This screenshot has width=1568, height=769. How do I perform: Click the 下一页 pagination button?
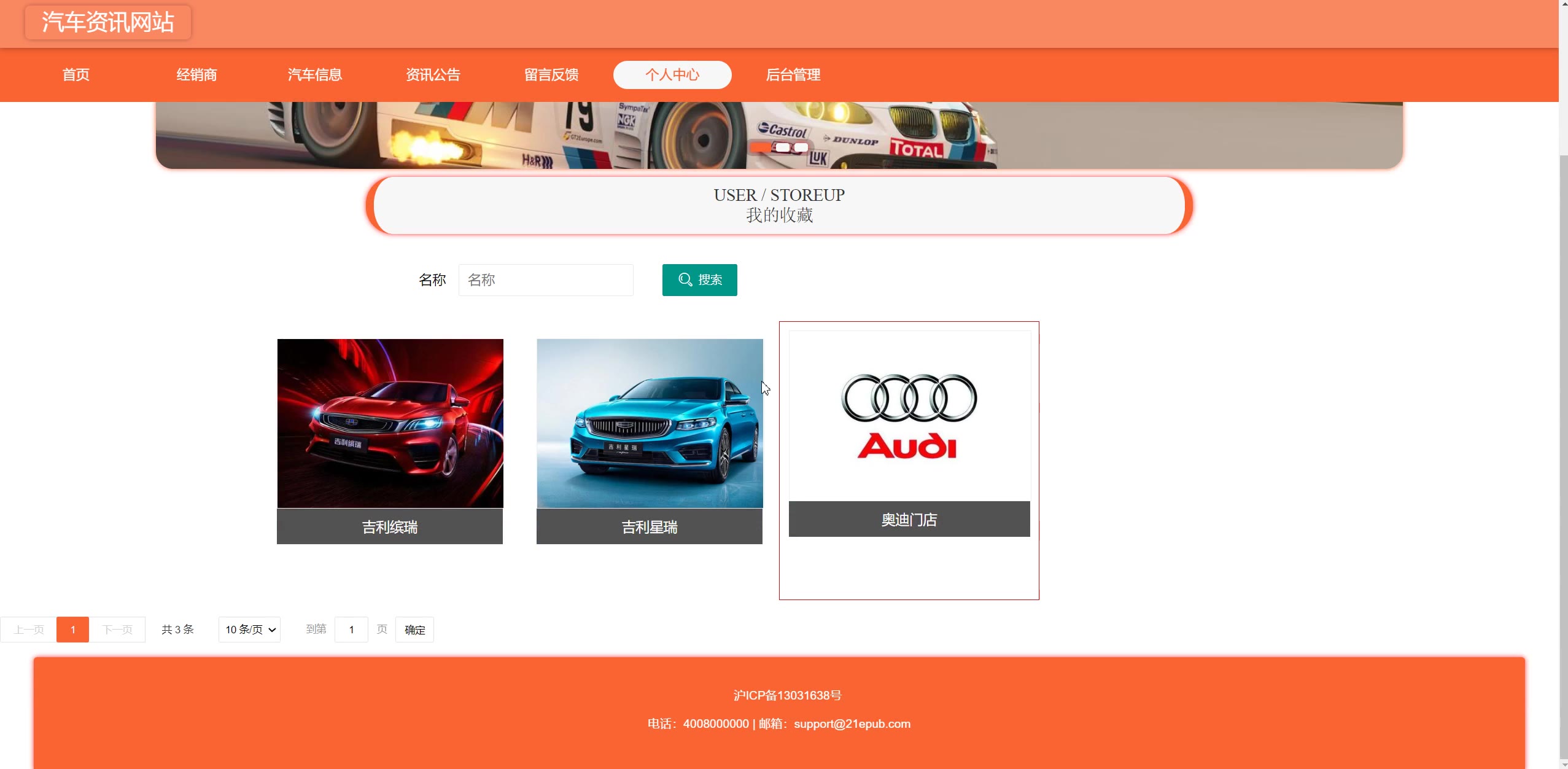[117, 630]
